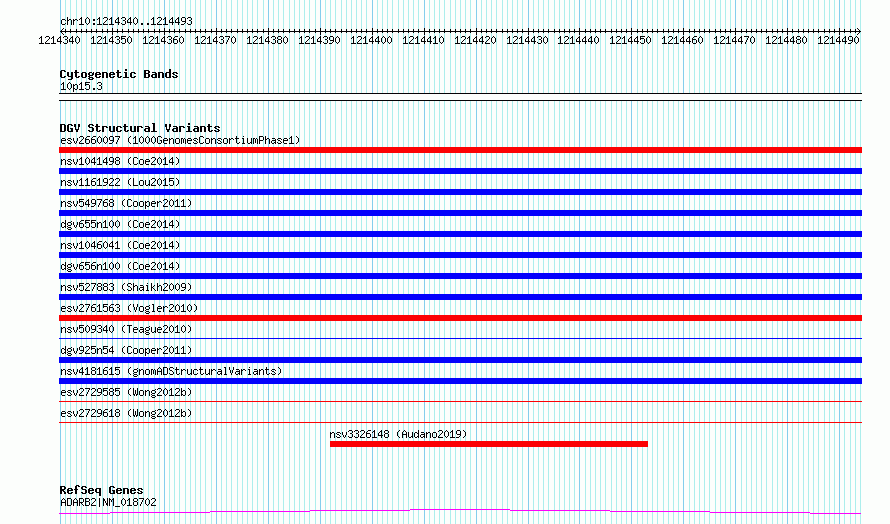
Task: Click the 10p15.3 band label
Action: pyautogui.click(x=81, y=86)
